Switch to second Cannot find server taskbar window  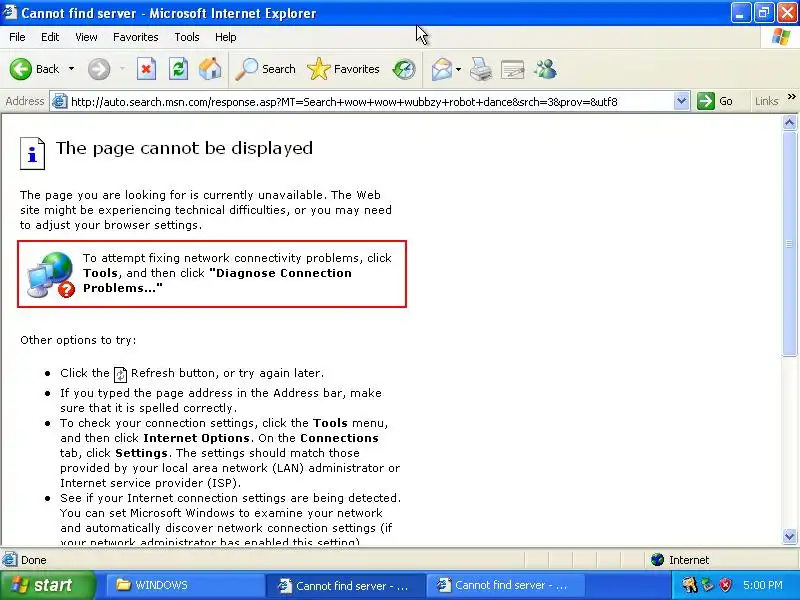click(x=504, y=585)
